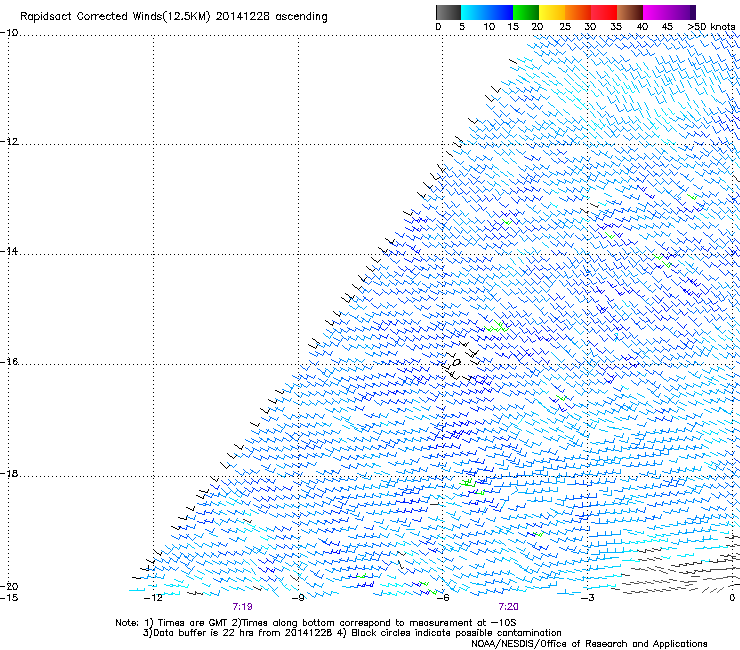
Task: Select the latitude axis label '-16'
Action: (9, 362)
